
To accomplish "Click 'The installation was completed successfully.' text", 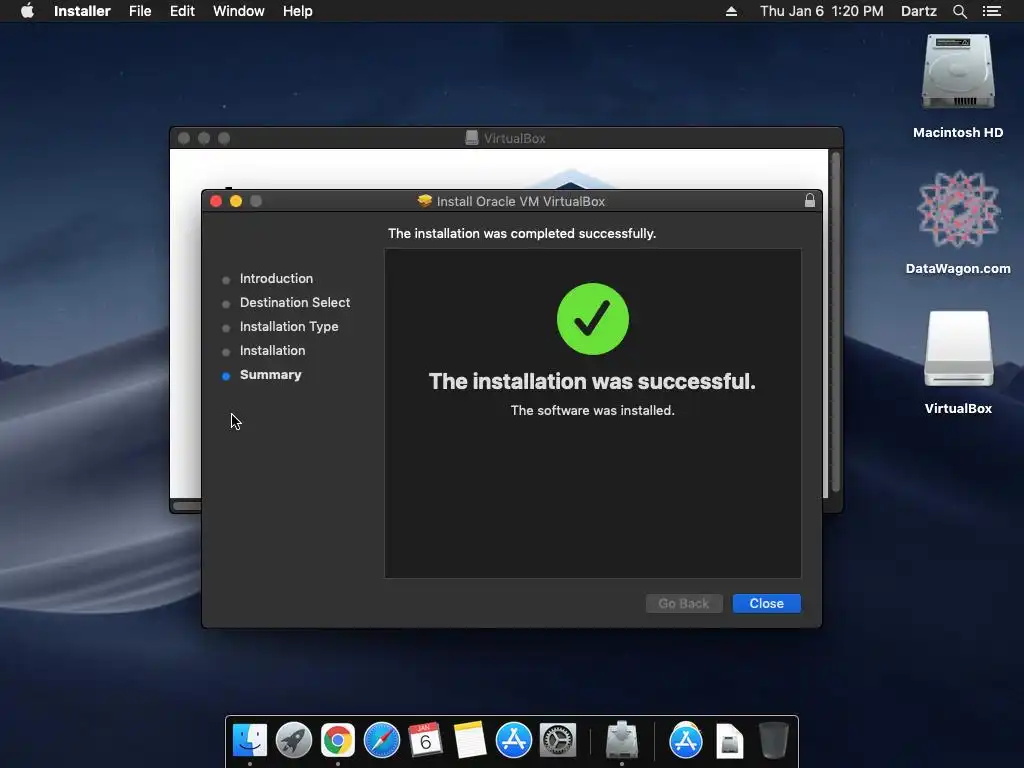I will point(522,234).
